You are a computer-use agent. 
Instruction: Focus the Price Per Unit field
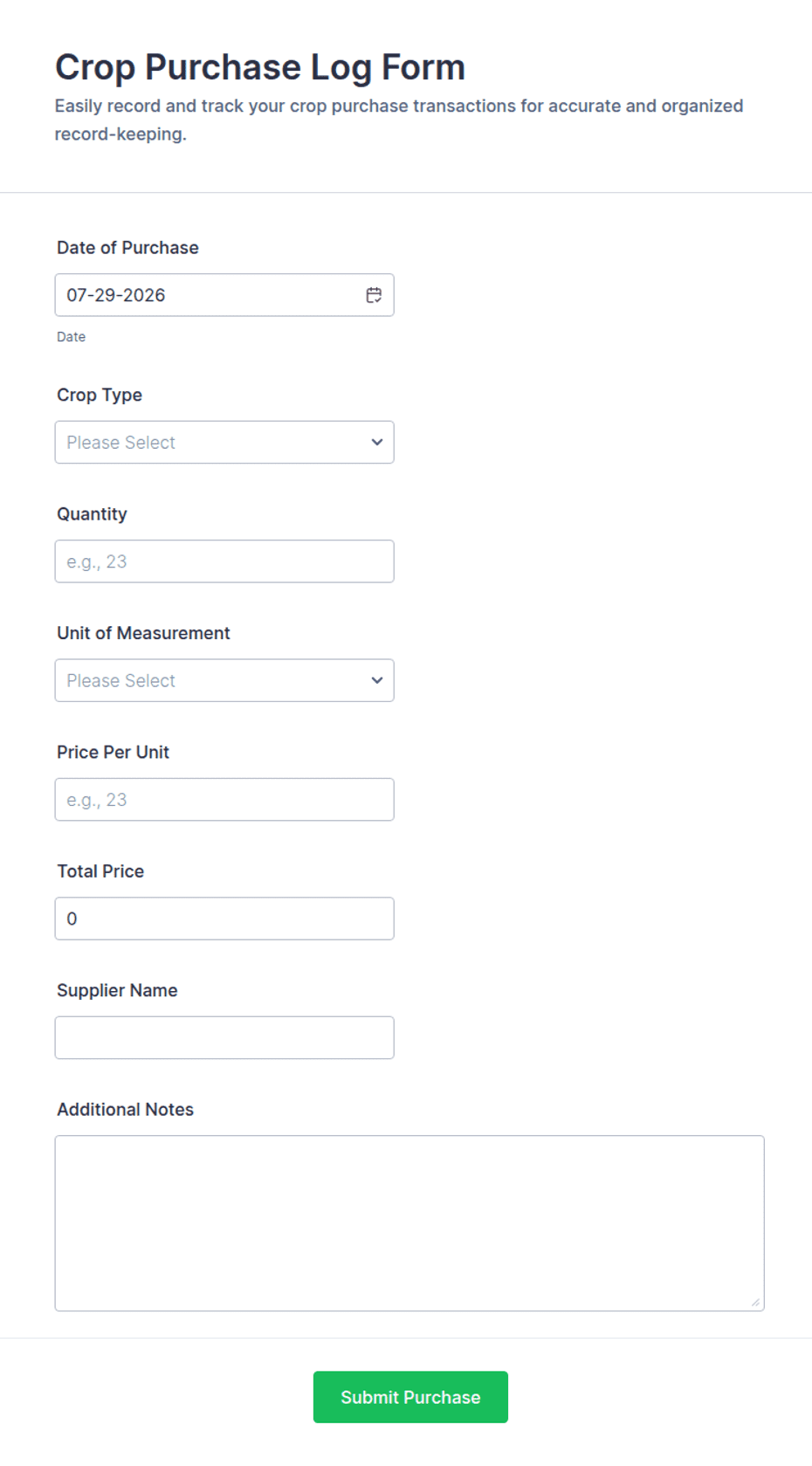[224, 800]
